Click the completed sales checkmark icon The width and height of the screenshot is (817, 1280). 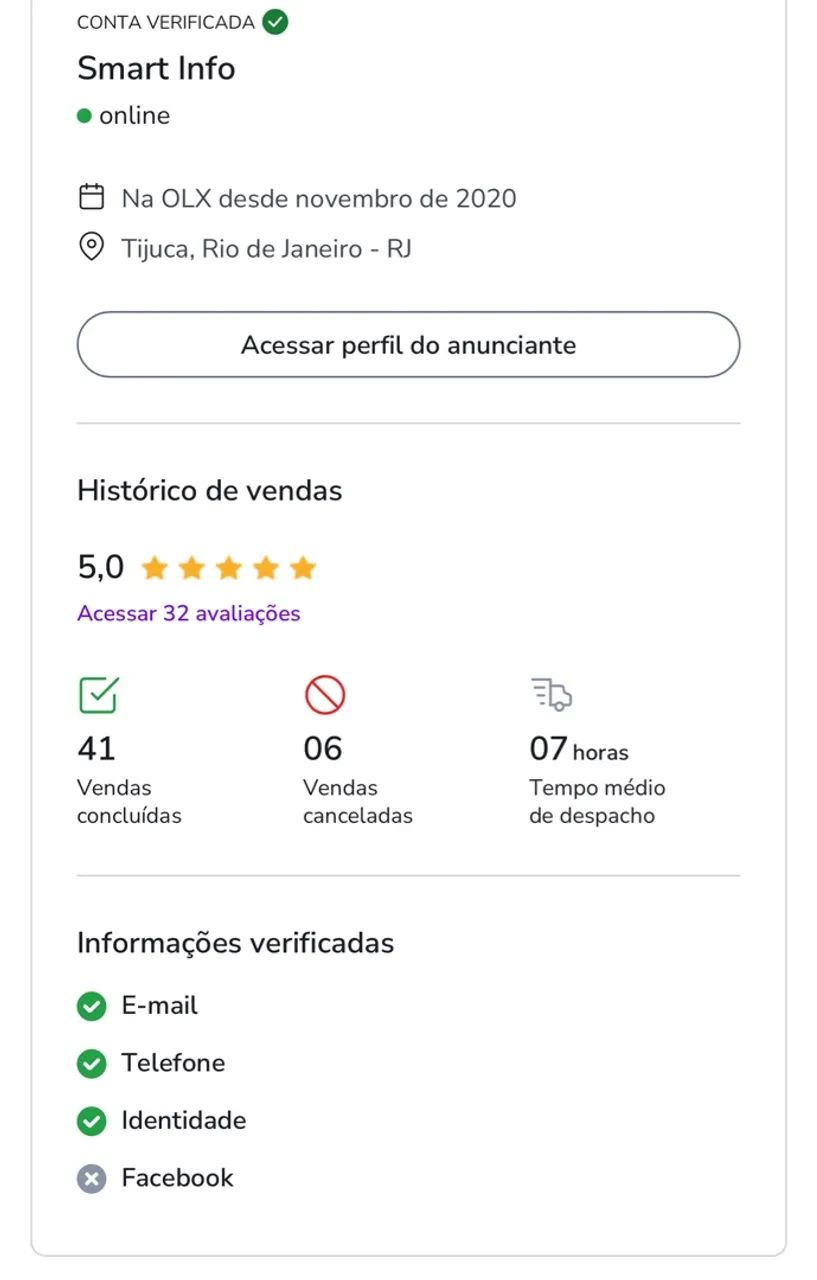tap(98, 695)
